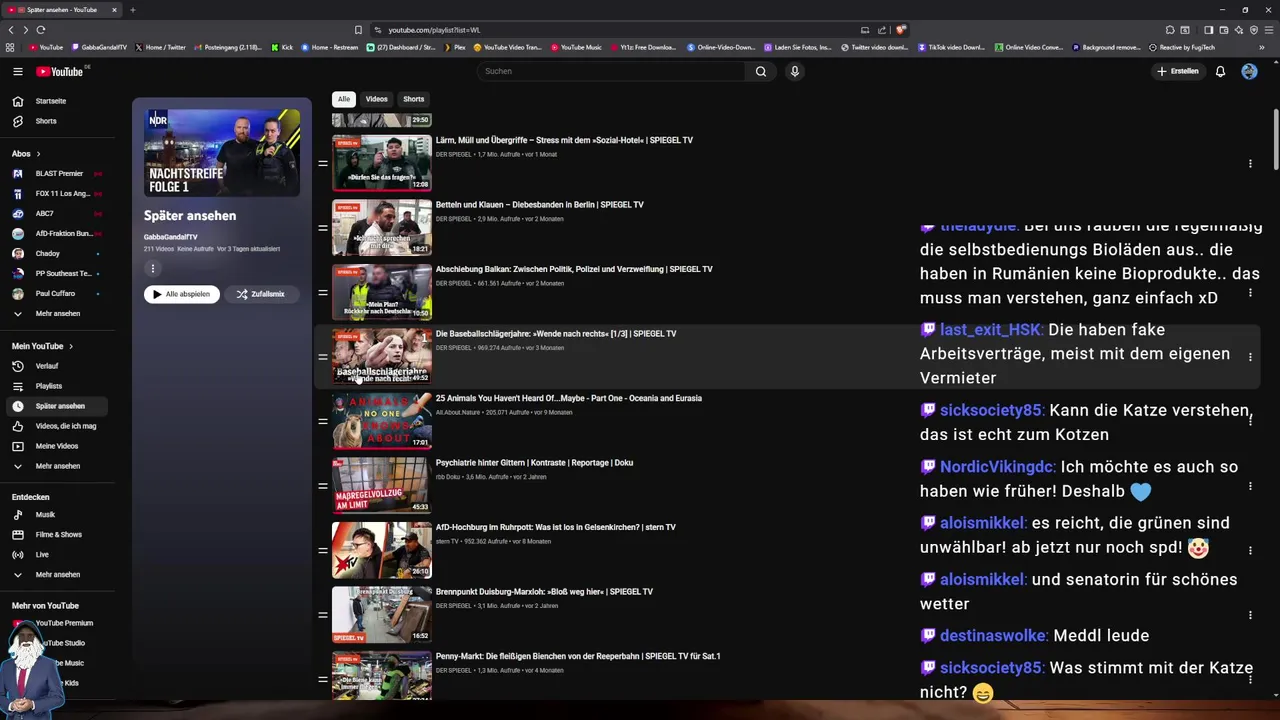Screen dimensions: 1280x720
Task: Open Meine Videos in sidebar
Action: click(56, 446)
